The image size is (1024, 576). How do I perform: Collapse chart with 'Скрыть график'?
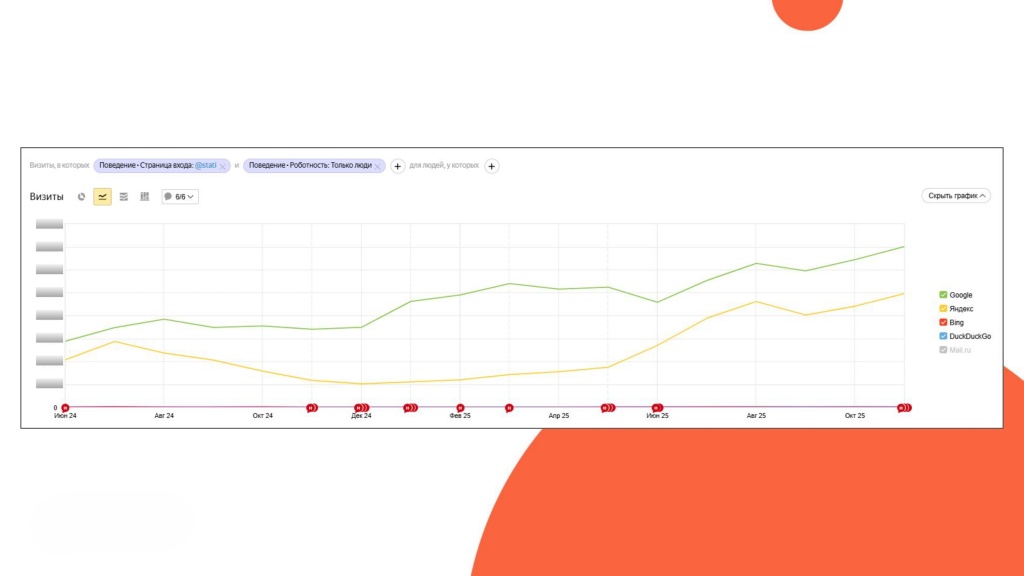coord(956,195)
